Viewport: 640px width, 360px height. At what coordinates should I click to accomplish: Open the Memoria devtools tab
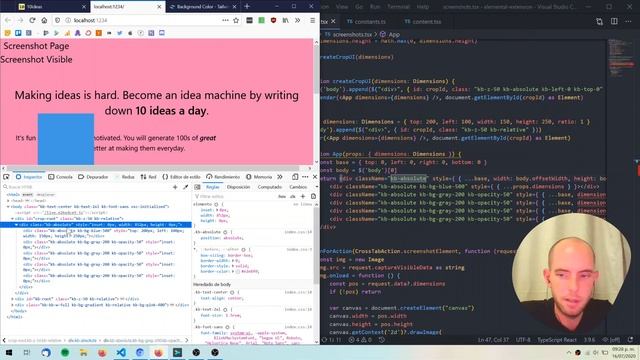tap(259, 177)
